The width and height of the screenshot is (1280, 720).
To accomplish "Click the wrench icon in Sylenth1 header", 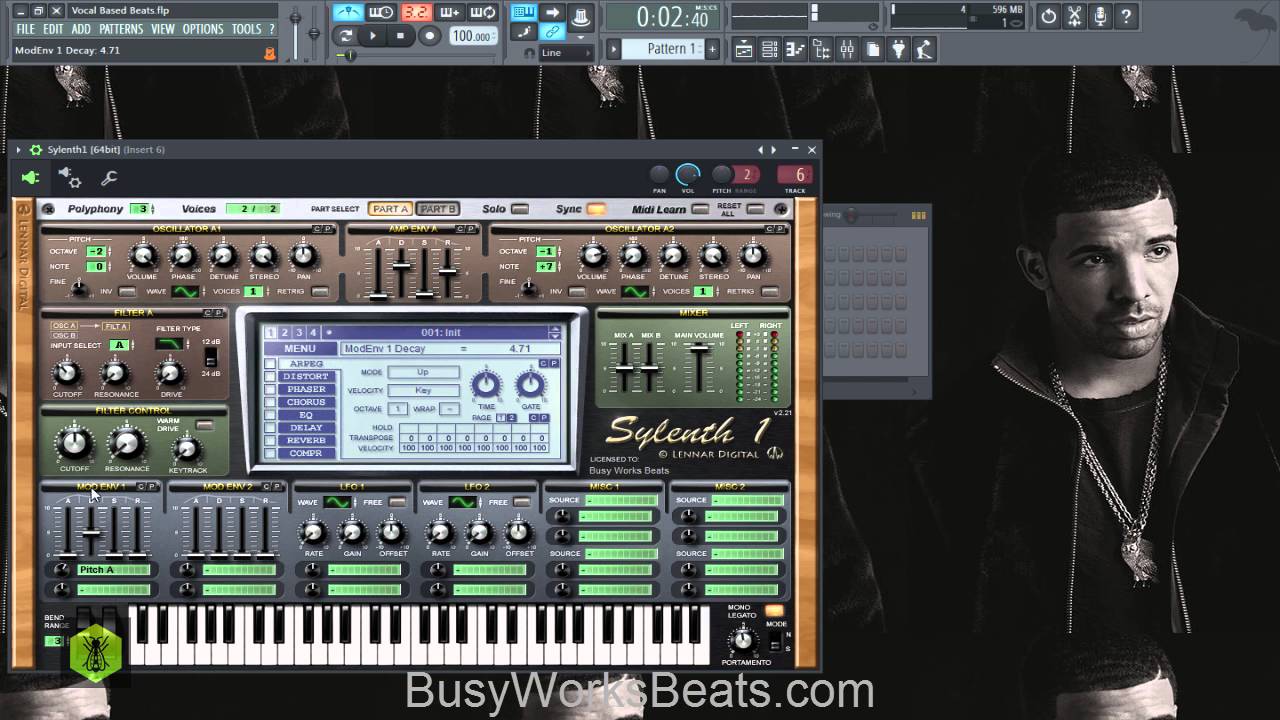I will (x=109, y=178).
